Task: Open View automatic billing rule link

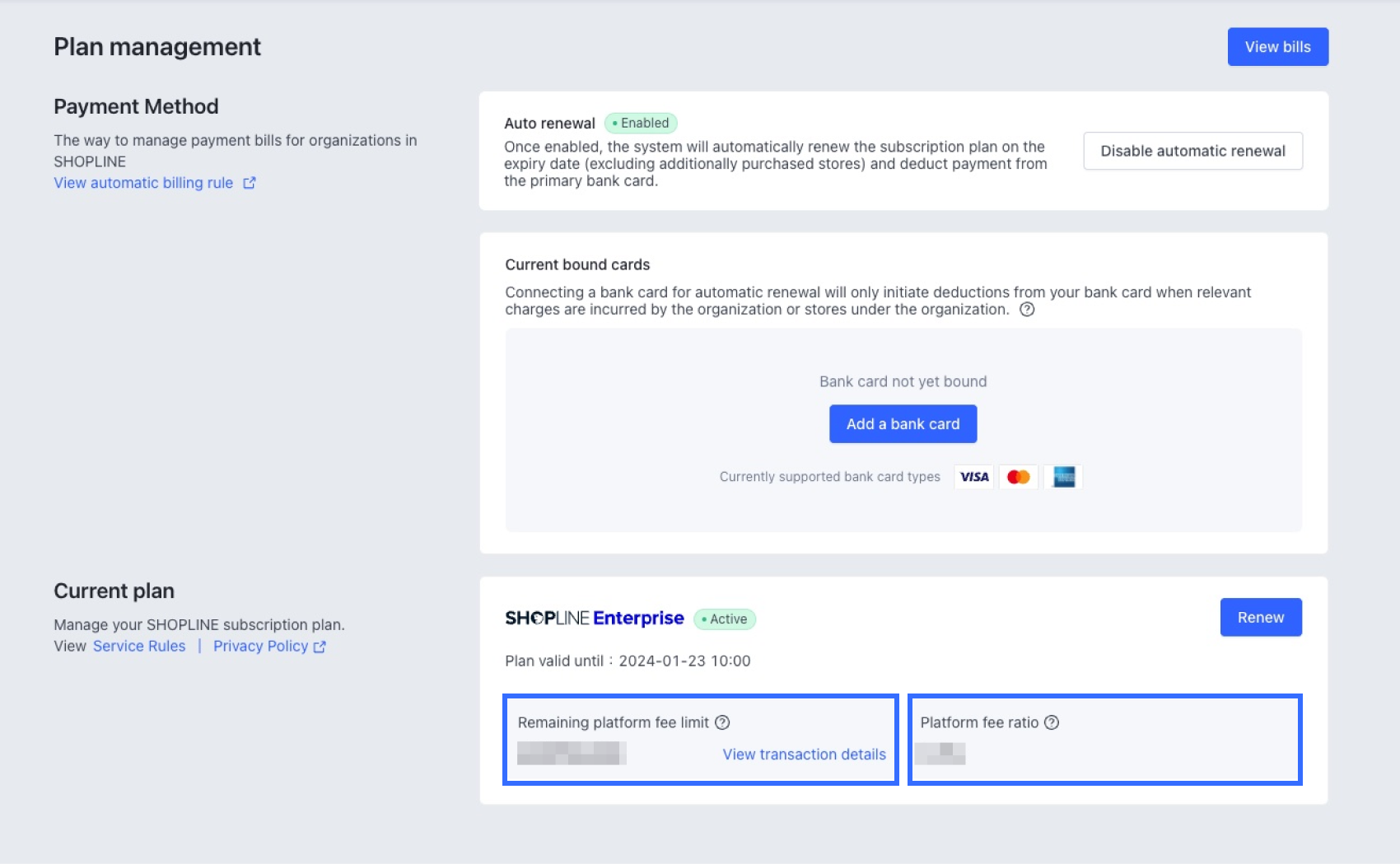Action: click(x=143, y=183)
